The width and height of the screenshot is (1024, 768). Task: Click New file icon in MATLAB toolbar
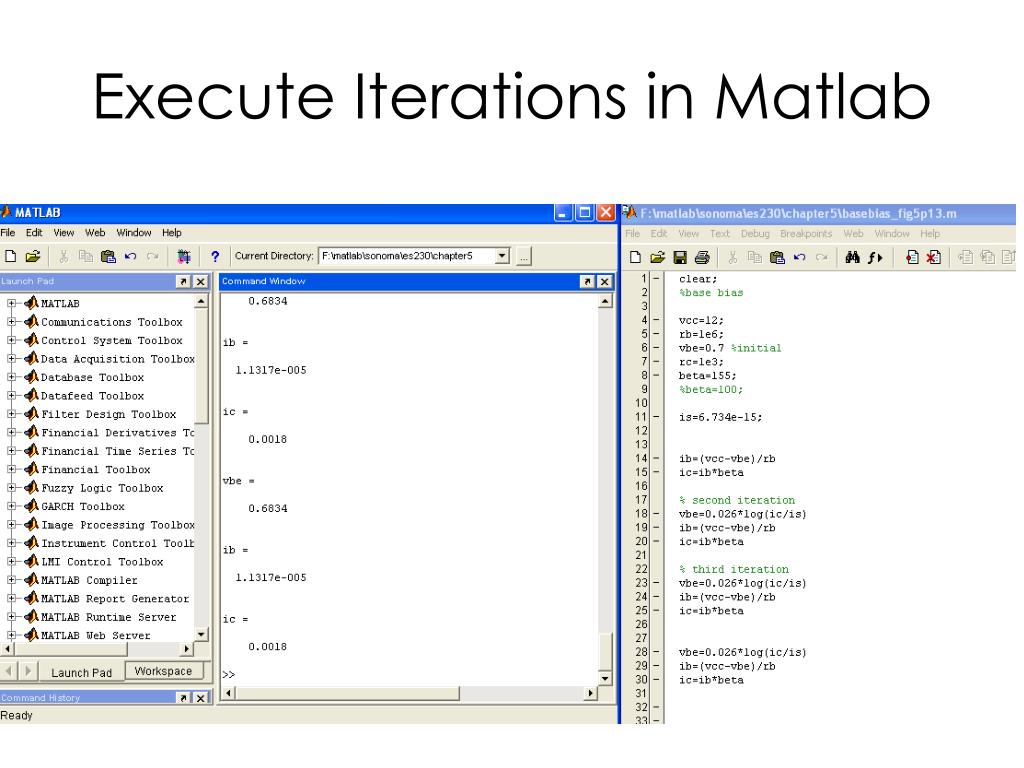tap(10, 256)
